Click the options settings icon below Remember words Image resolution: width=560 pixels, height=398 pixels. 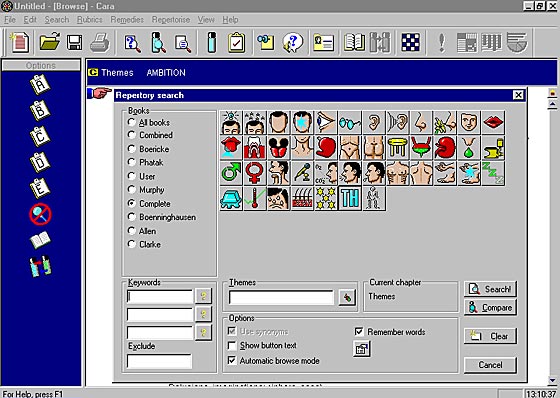[x=361, y=349]
